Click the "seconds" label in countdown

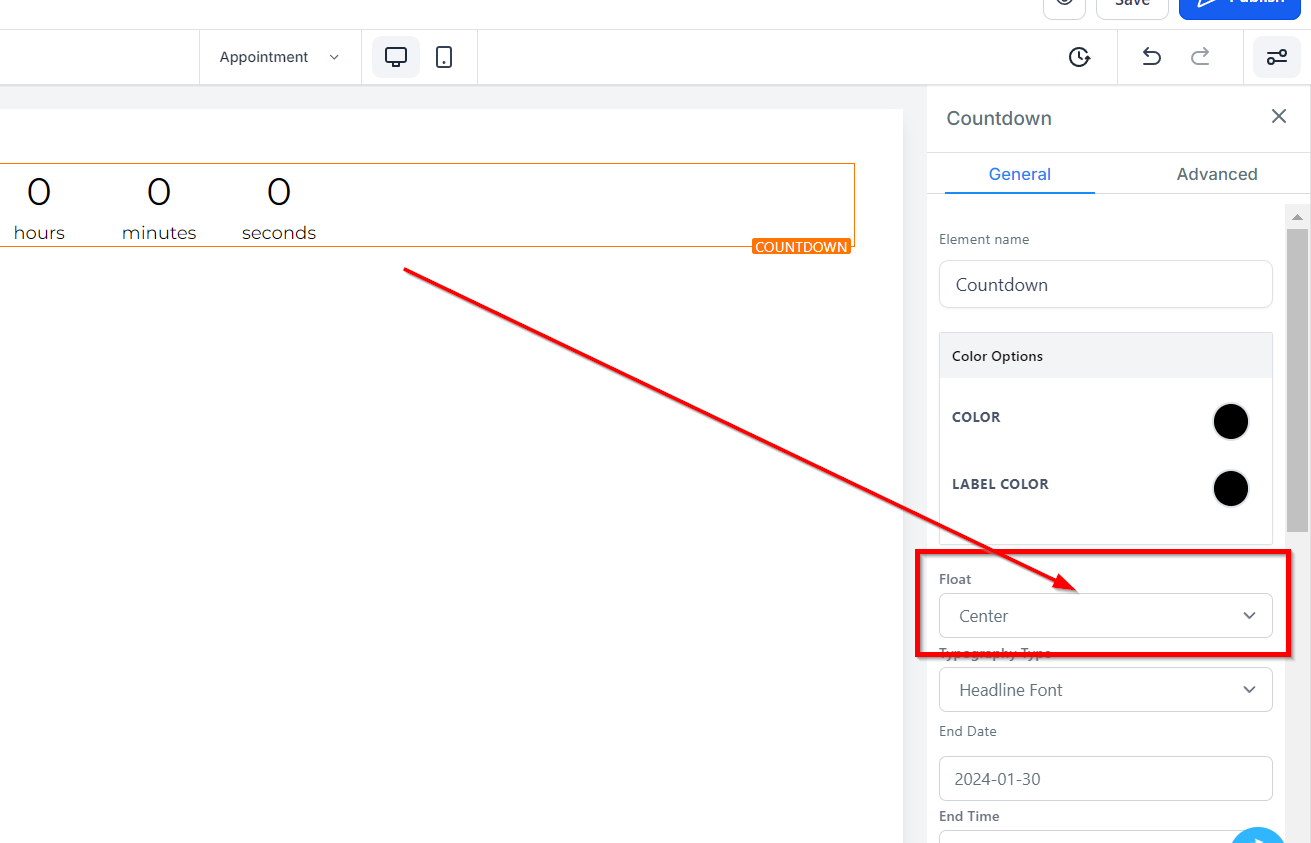point(279,233)
